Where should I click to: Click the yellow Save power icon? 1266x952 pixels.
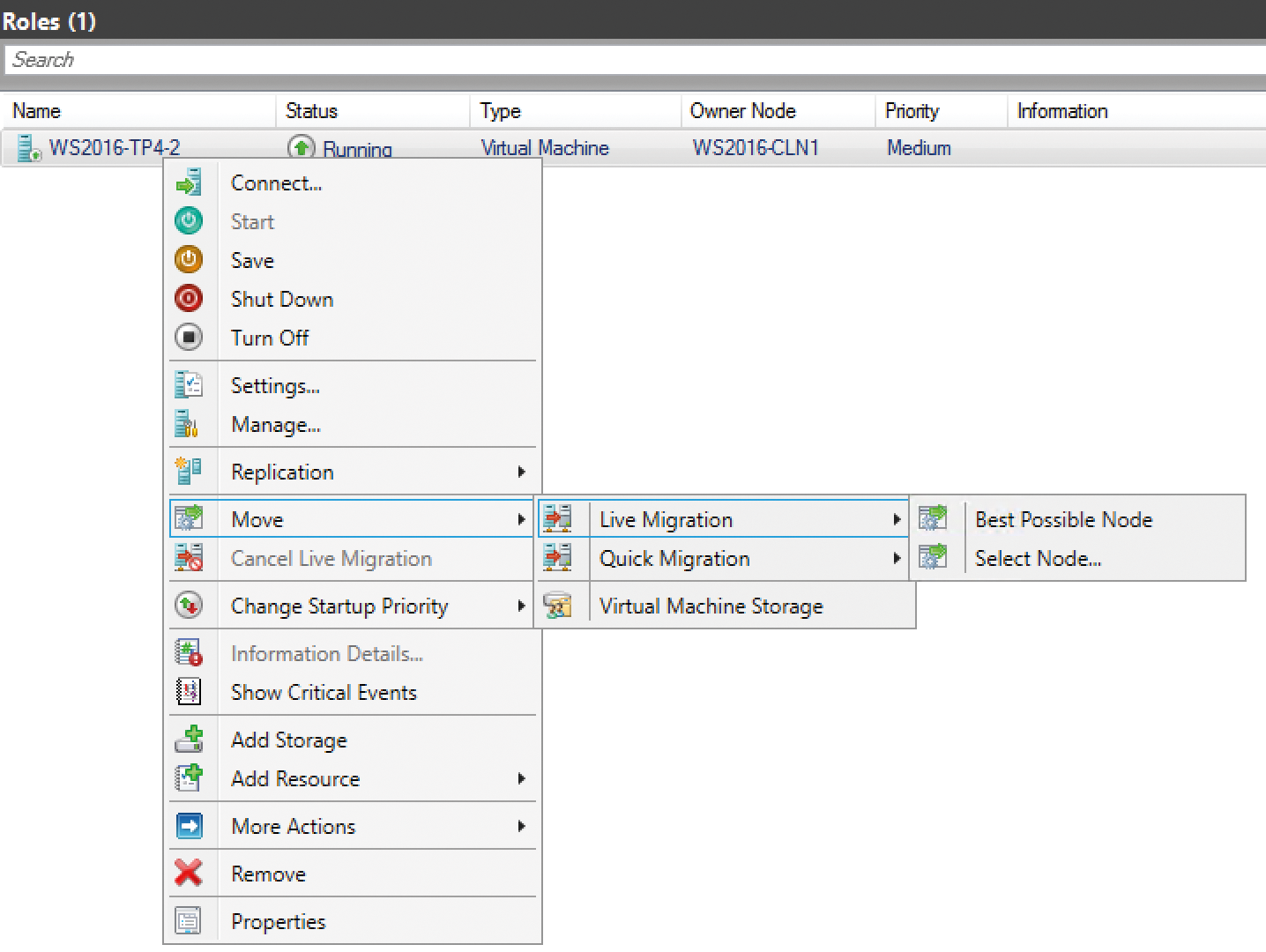pos(189,259)
